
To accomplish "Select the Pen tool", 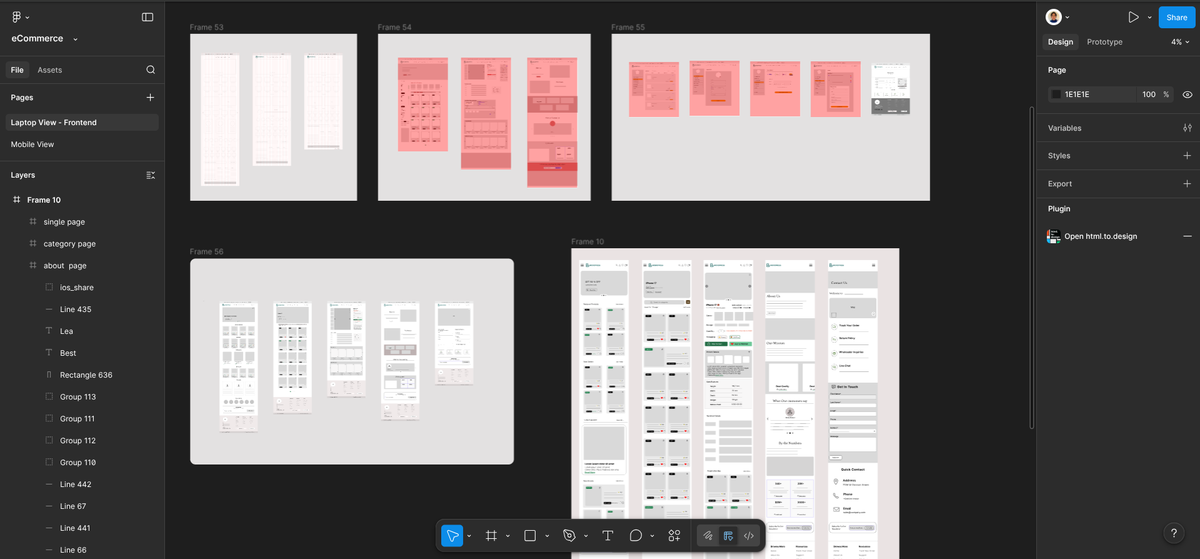I will (569, 536).
